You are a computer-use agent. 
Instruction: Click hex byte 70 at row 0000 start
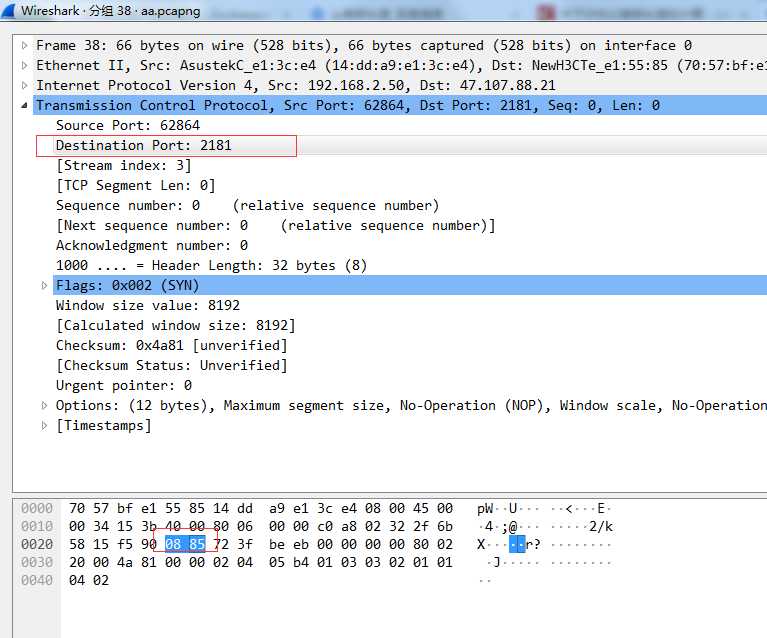tap(77, 508)
